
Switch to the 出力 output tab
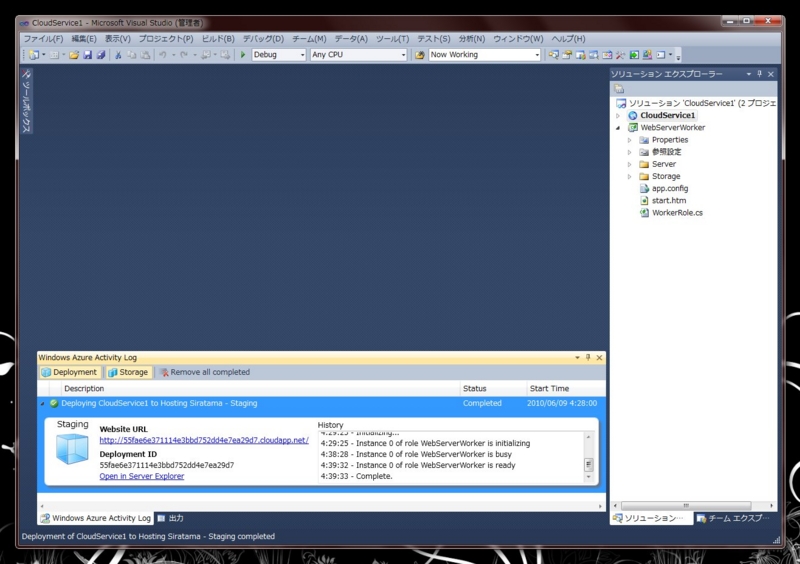(x=170, y=518)
